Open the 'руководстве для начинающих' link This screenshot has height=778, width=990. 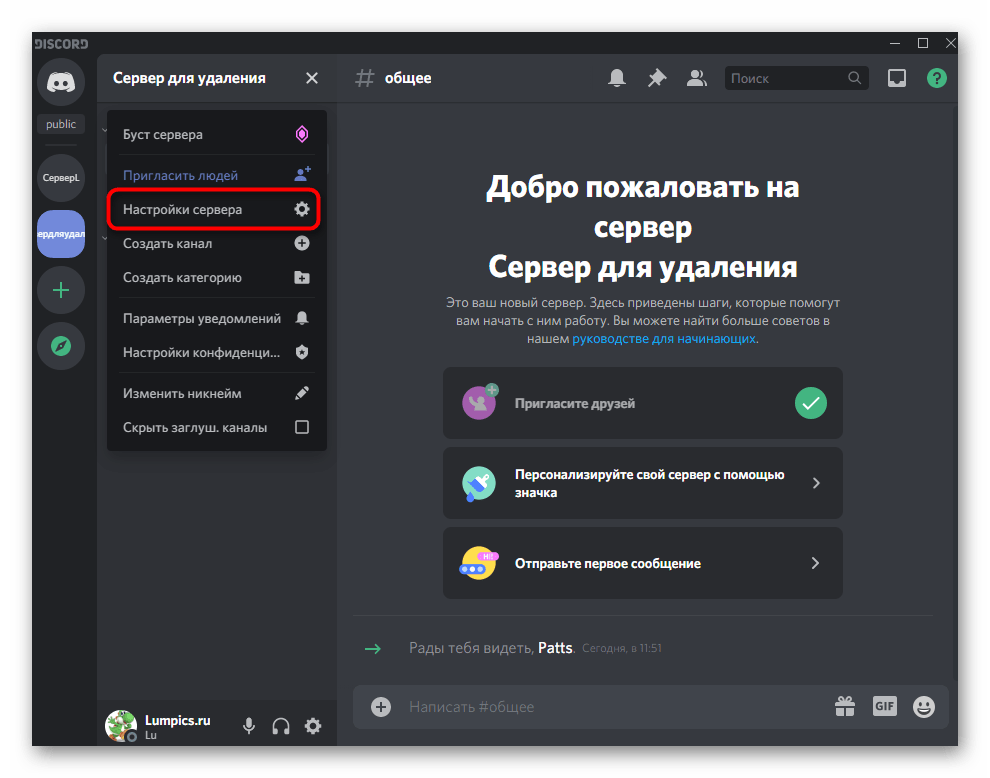664,339
